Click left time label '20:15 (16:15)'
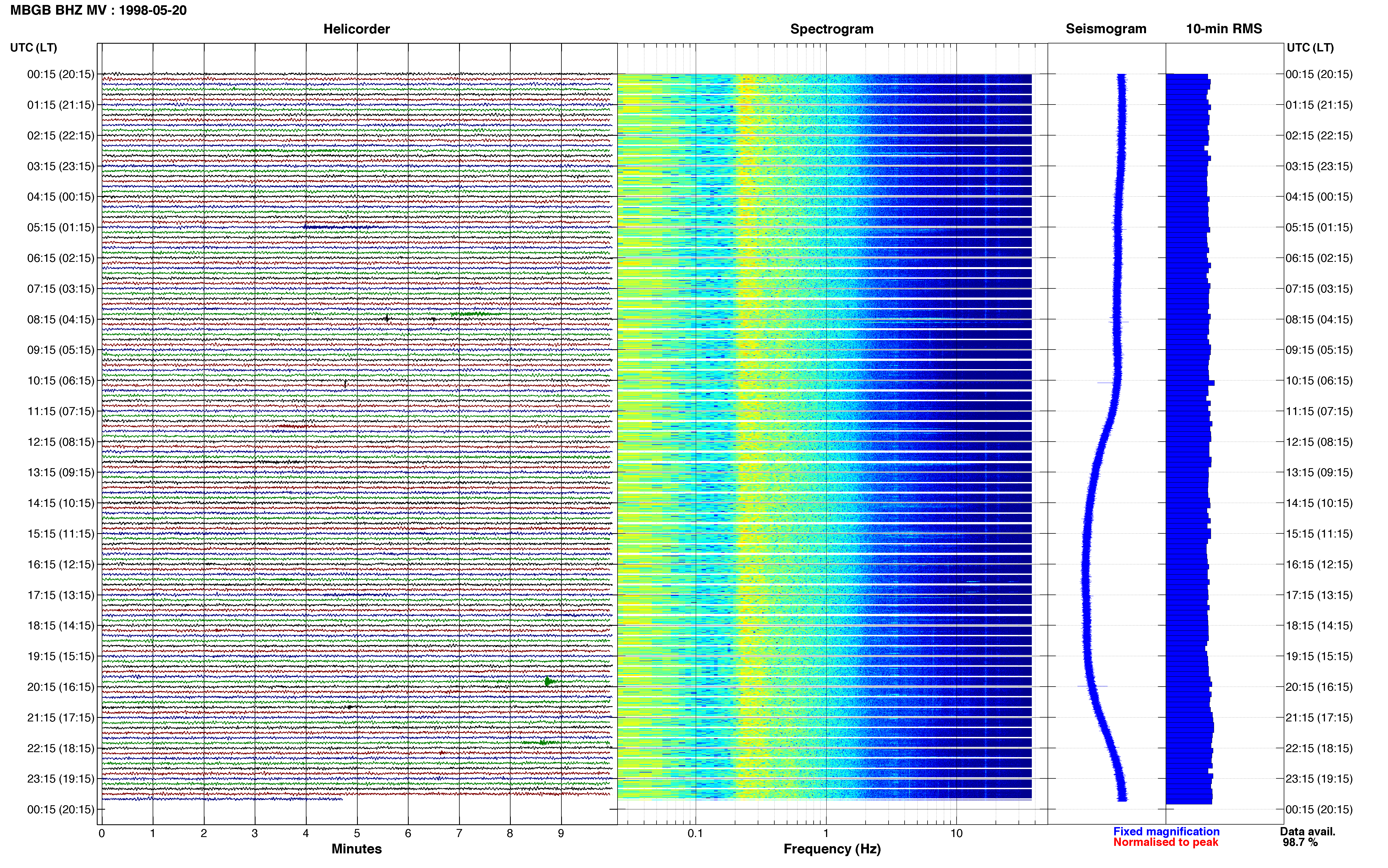Screen dimensions: 1388x868 point(61,687)
